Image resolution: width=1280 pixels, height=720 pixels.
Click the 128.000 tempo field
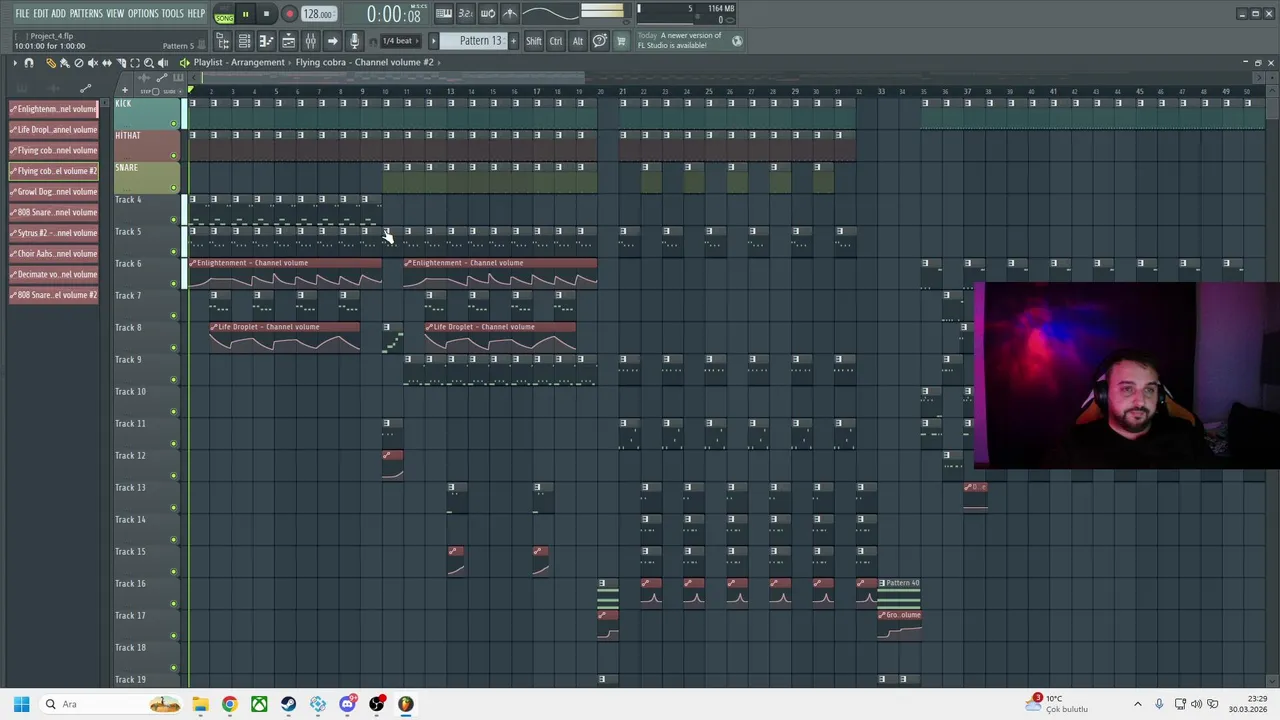pos(318,14)
